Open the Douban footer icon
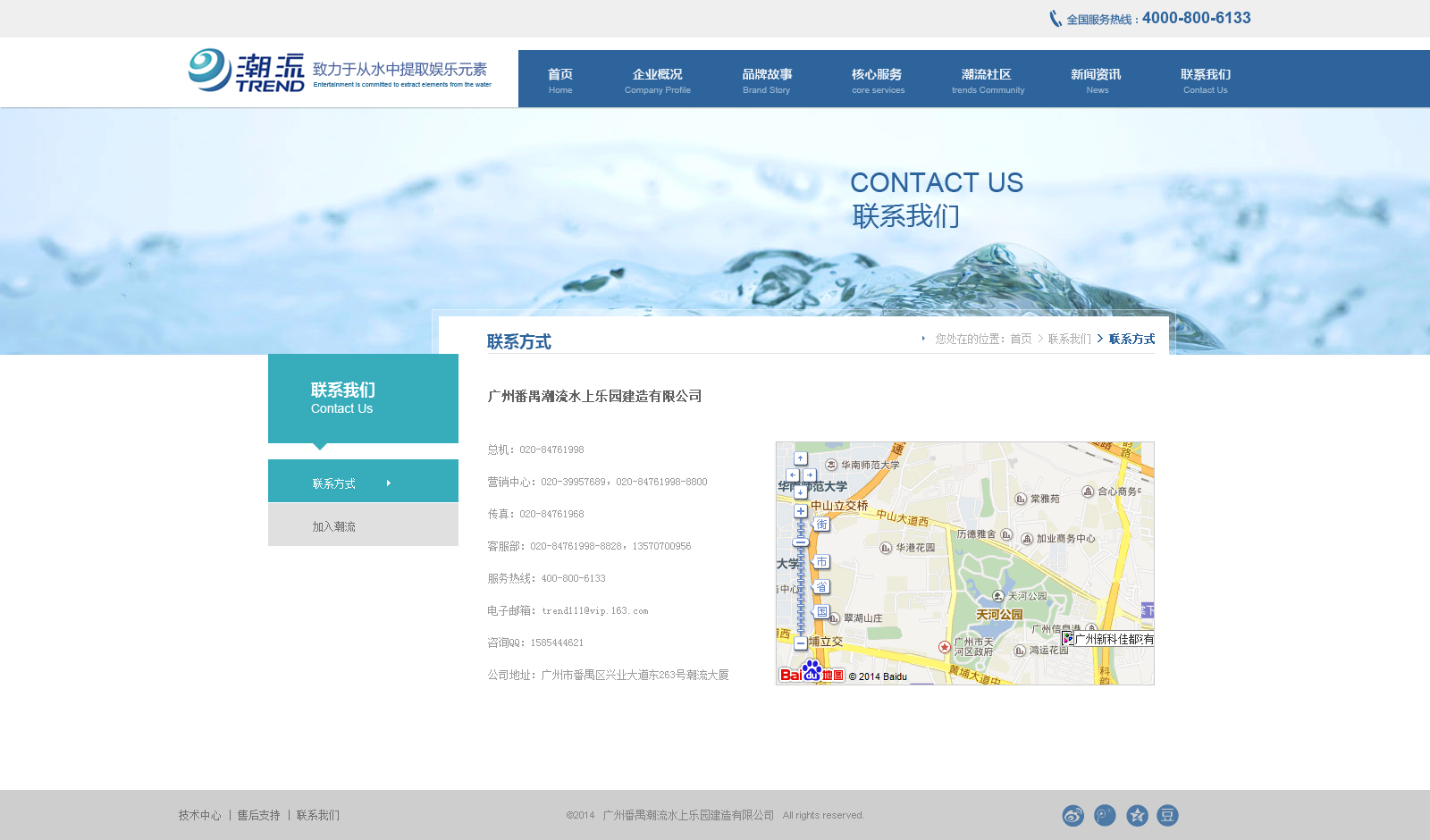 [x=1167, y=815]
